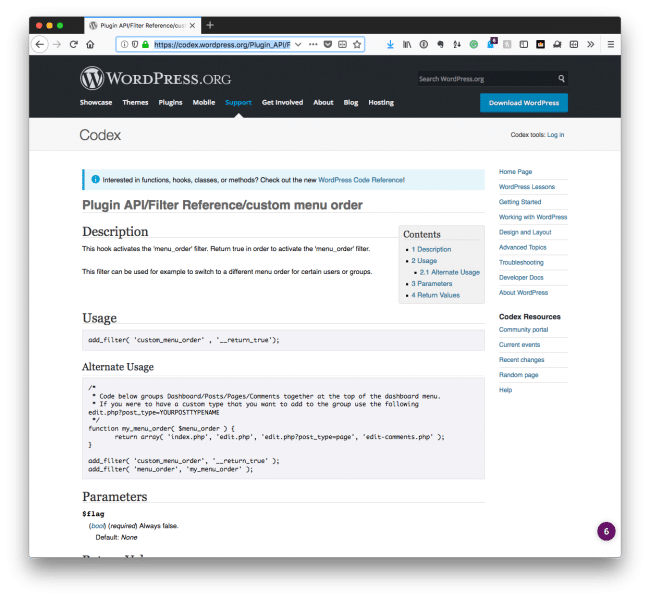Click the Evernote elephant extension icon
Screen dimensions: 650x599
pos(440,44)
